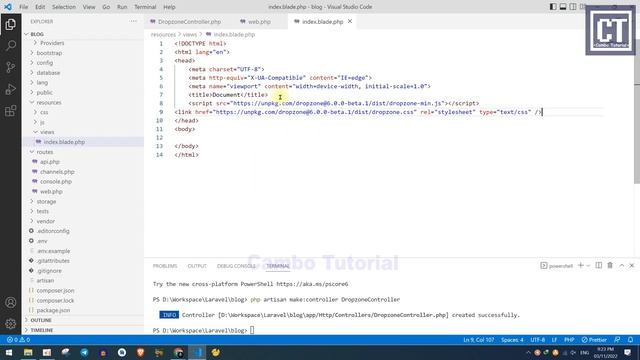The image size is (640, 360).
Task: Click the Prettier status bar item
Action: [x=594, y=340]
